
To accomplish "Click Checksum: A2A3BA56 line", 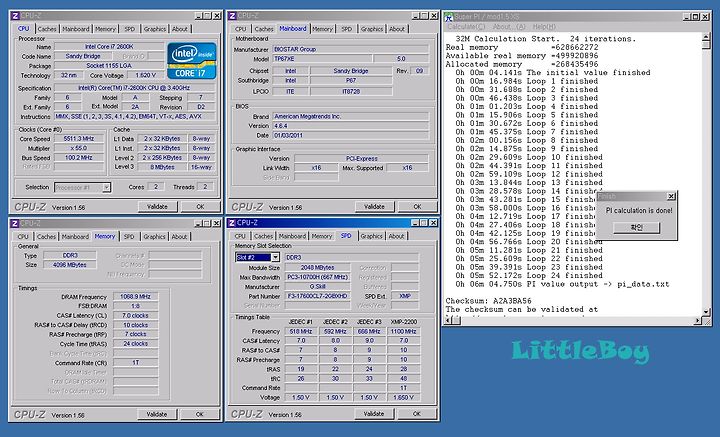I will (489, 301).
